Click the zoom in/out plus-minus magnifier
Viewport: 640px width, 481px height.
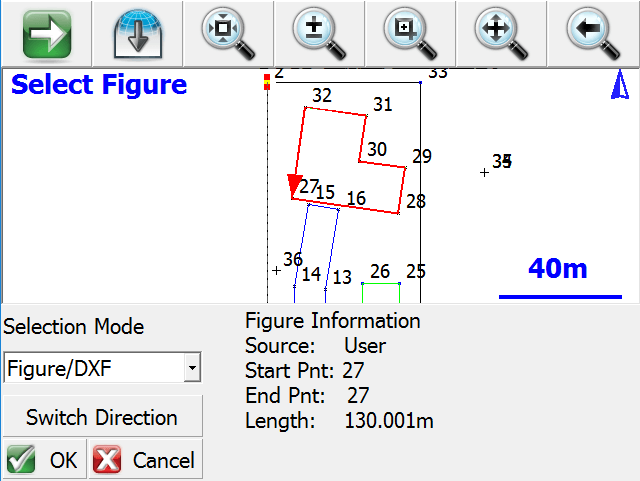[319, 33]
